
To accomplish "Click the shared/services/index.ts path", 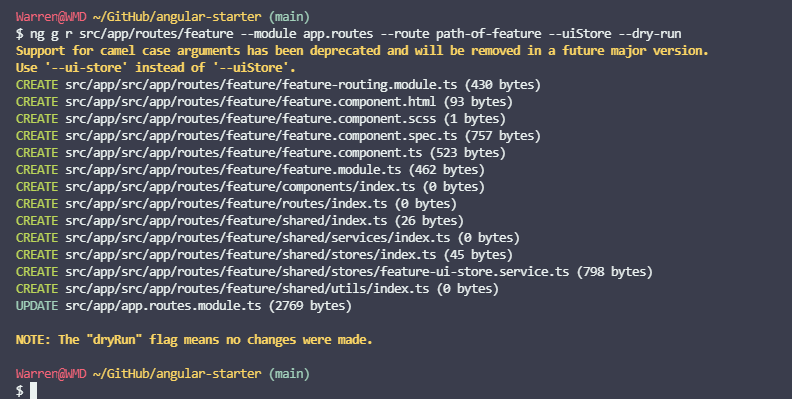I will 258,238.
